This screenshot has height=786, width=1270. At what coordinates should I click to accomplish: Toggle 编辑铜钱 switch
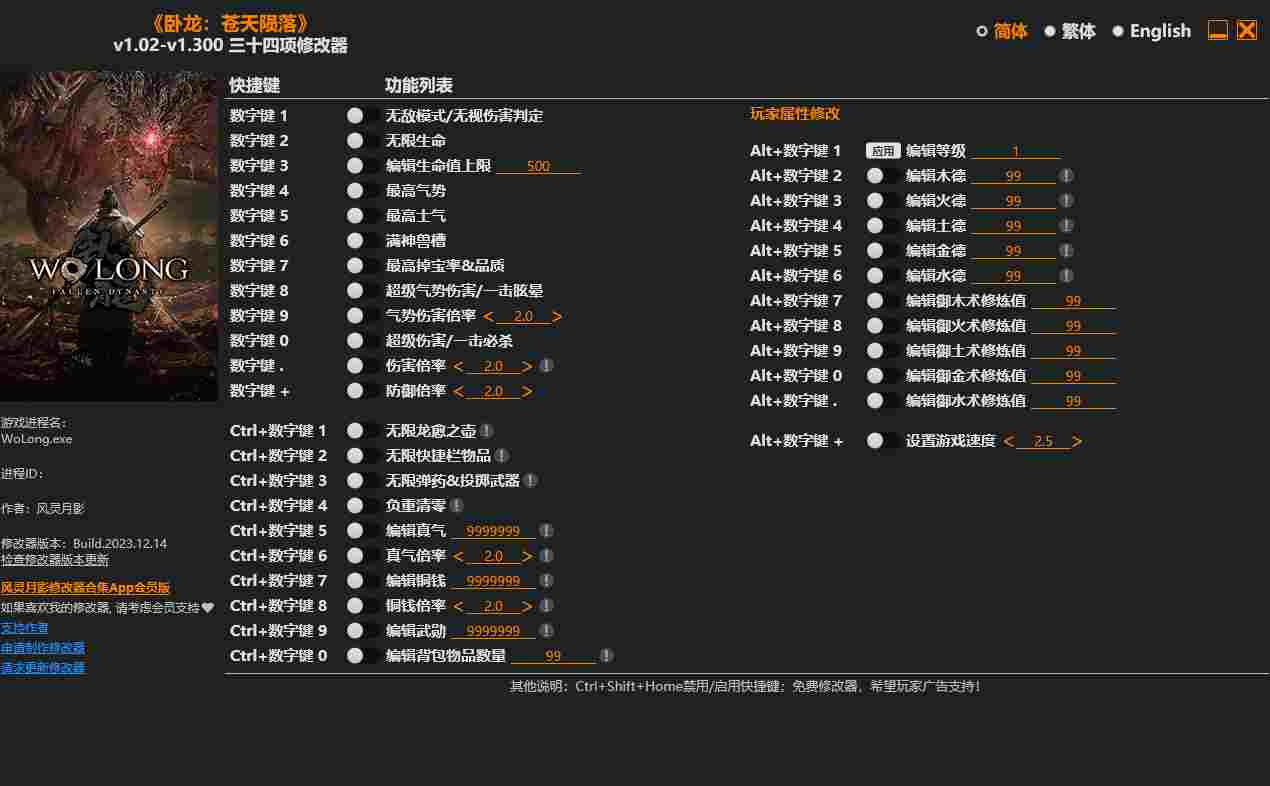(362, 581)
